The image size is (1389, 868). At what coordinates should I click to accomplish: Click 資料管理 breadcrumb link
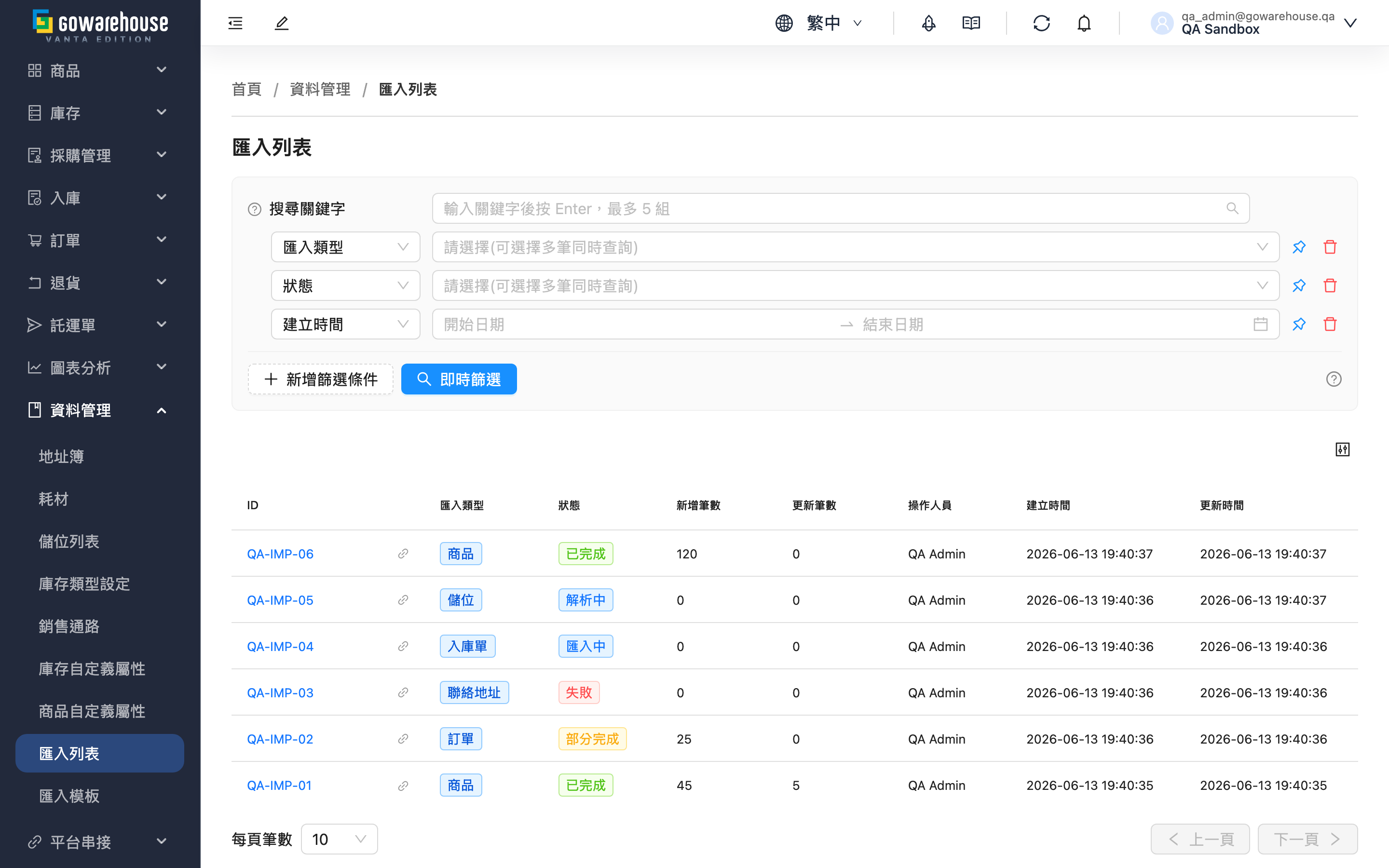tap(320, 89)
